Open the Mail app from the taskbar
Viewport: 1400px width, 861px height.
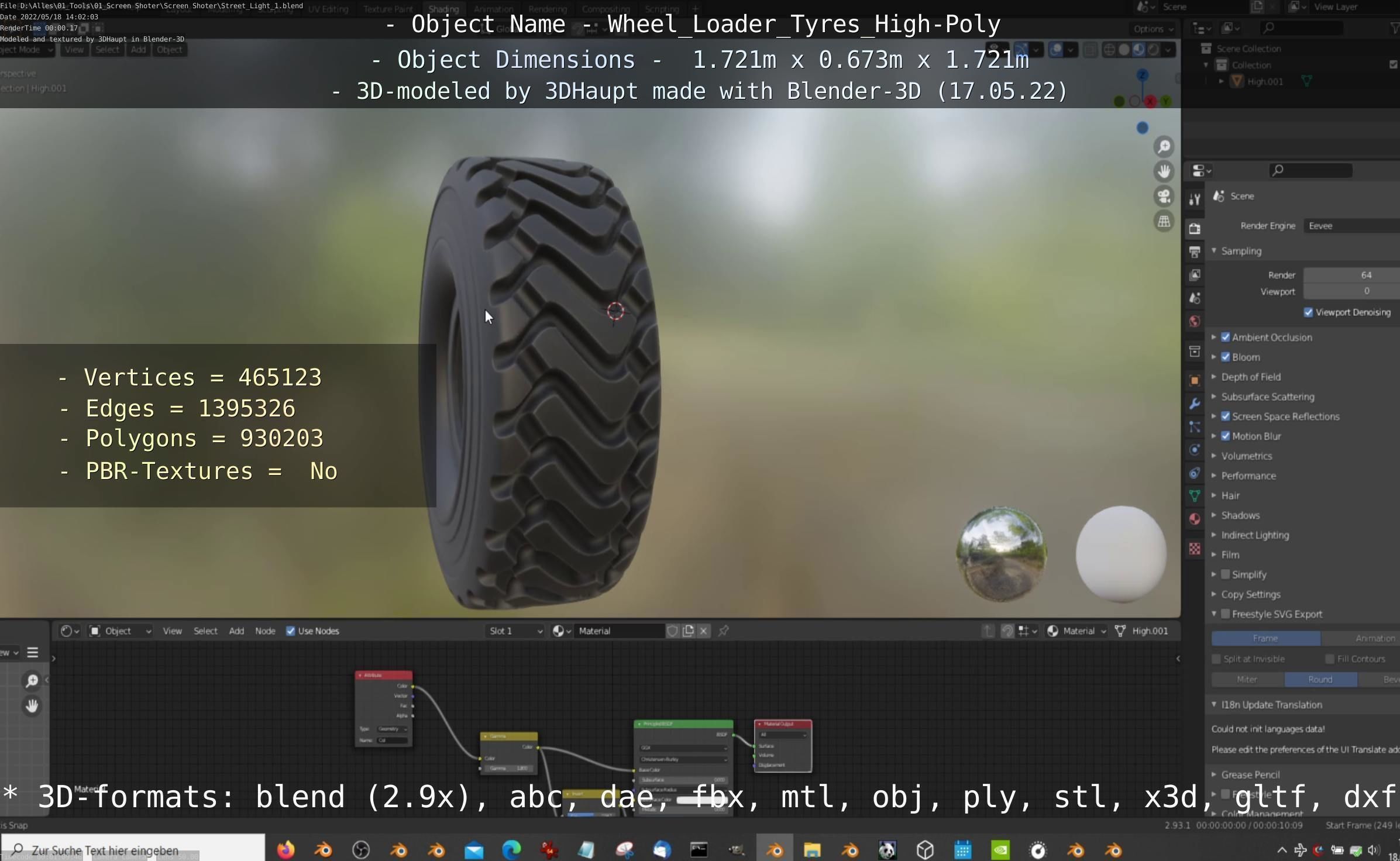coord(474,849)
